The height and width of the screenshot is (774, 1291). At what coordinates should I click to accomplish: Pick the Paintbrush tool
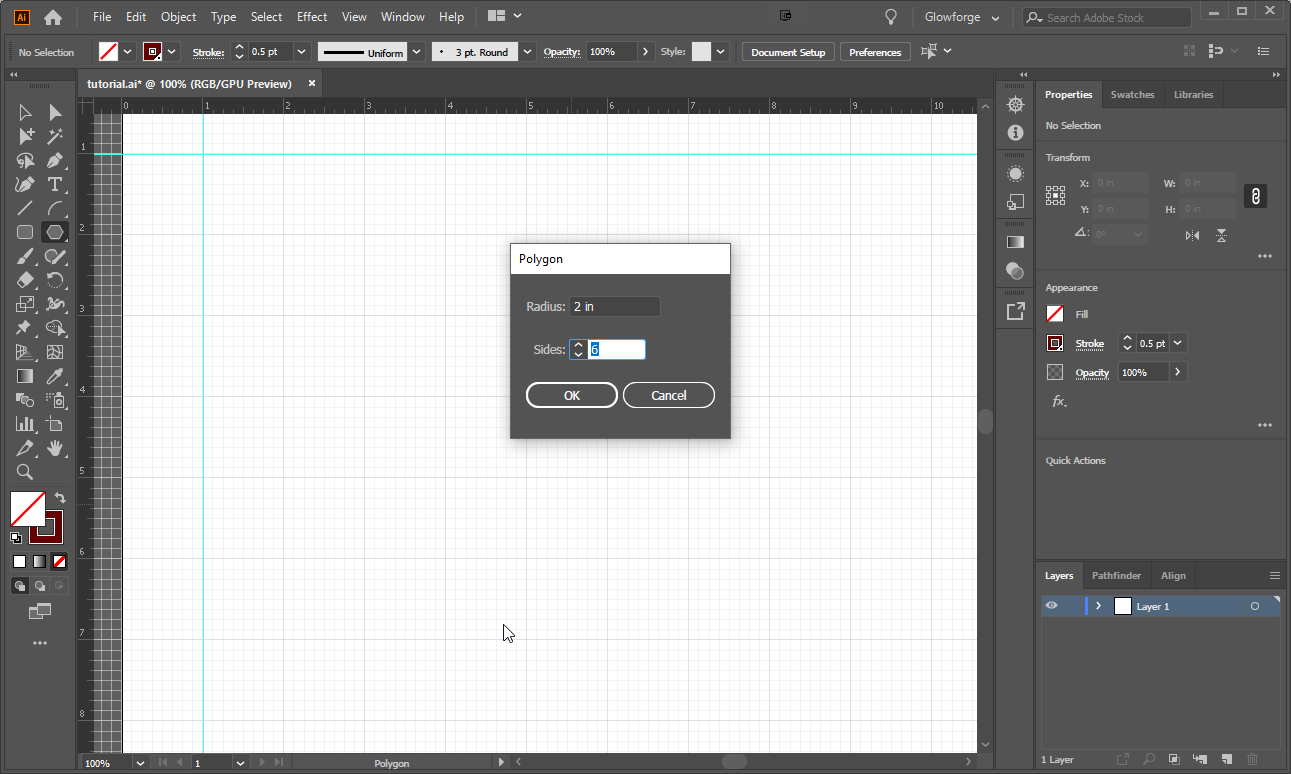(25, 256)
